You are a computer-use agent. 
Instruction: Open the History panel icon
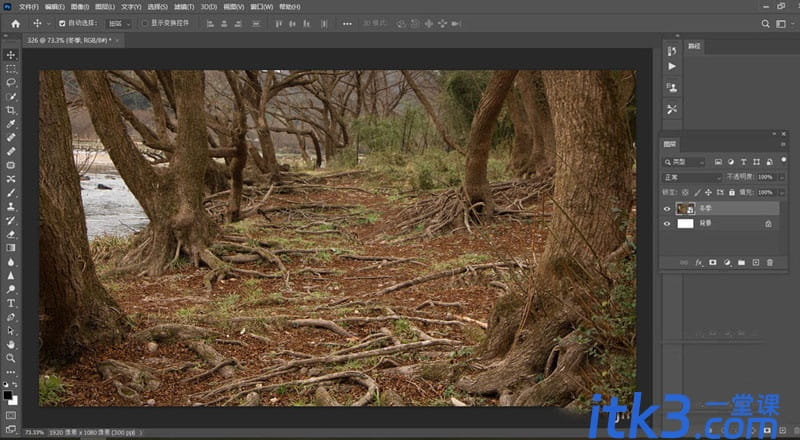coord(672,51)
